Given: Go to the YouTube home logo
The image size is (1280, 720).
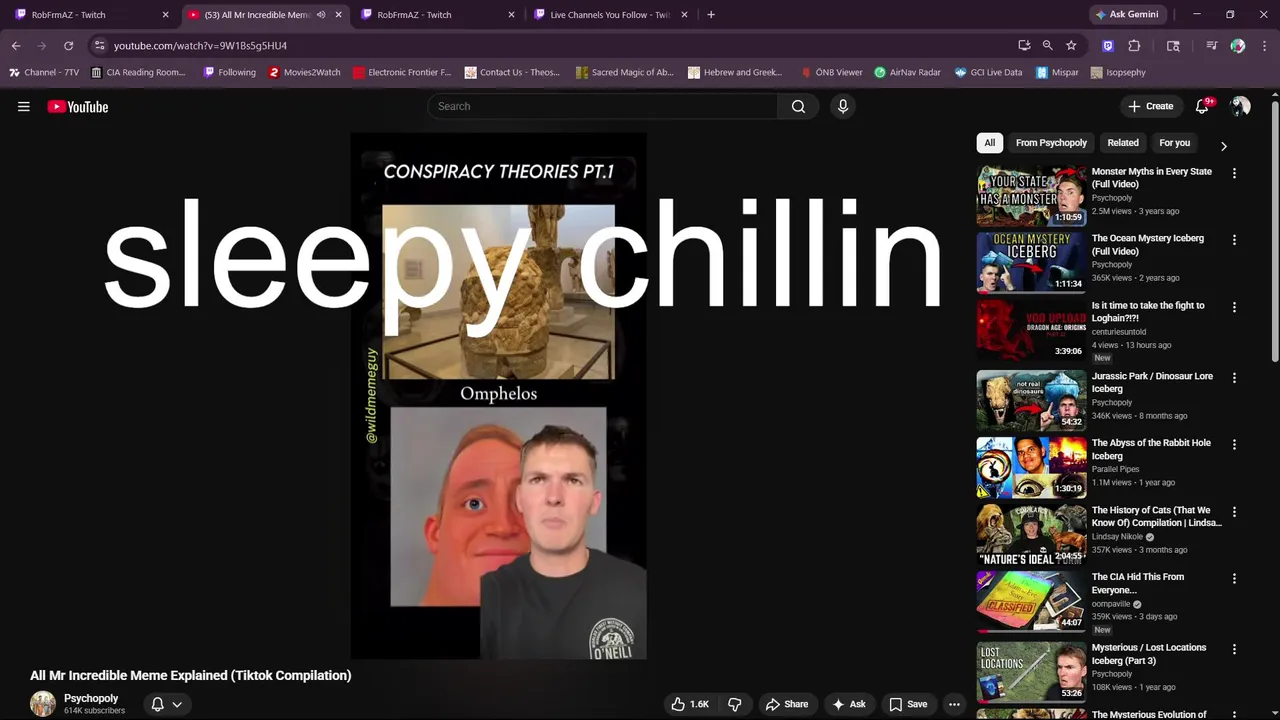Looking at the screenshot, I should point(78,107).
